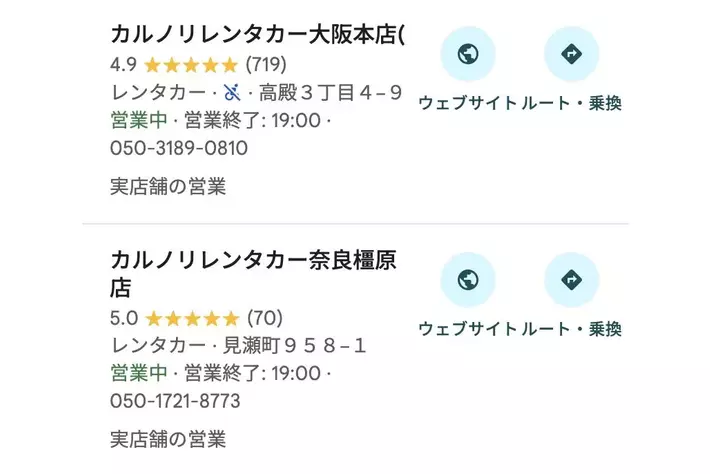The height and width of the screenshot is (474, 710).
Task: Click the wheelchair accessibility icon
Action: click(232, 93)
